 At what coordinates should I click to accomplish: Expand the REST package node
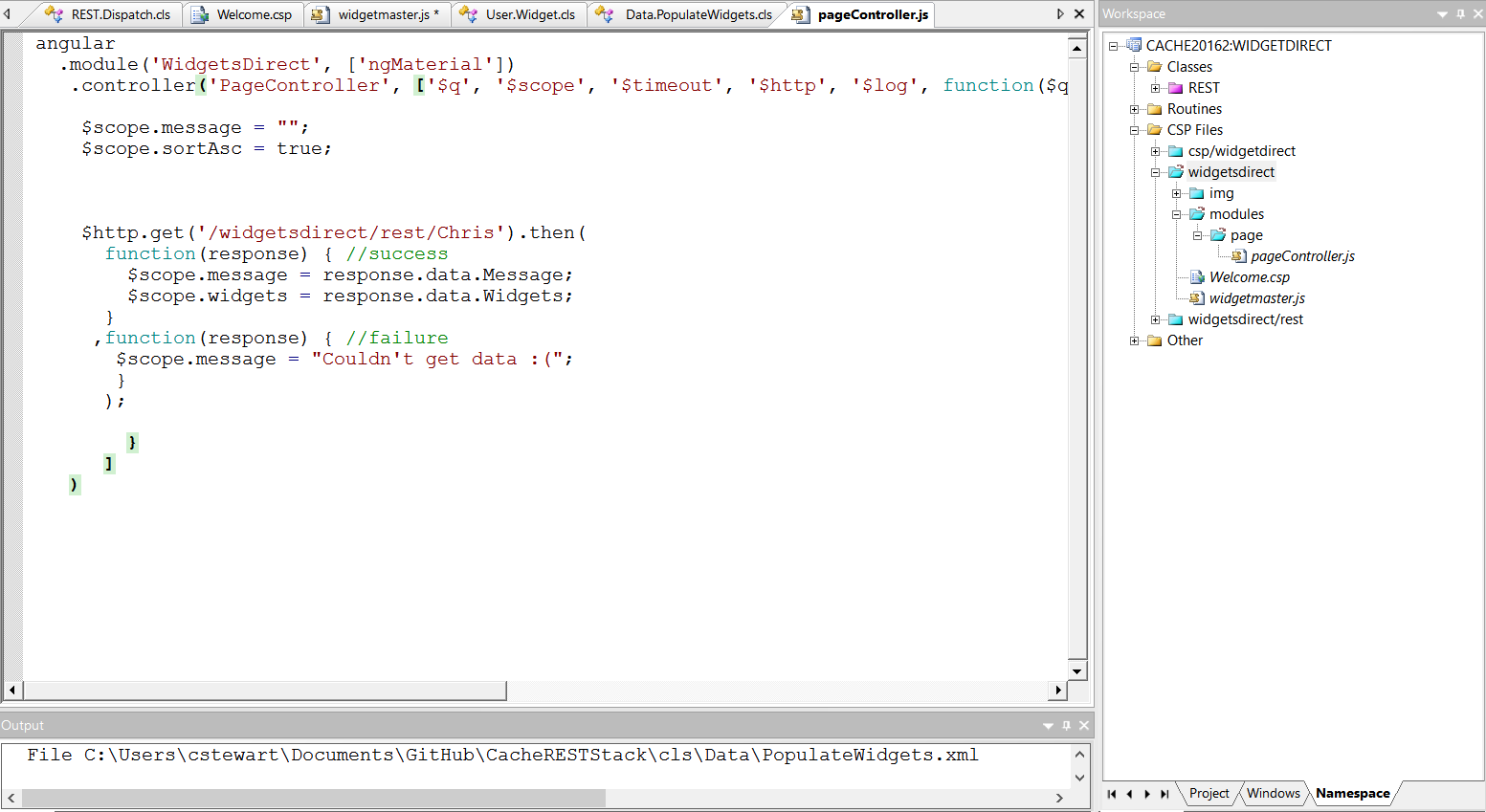coord(1155,88)
